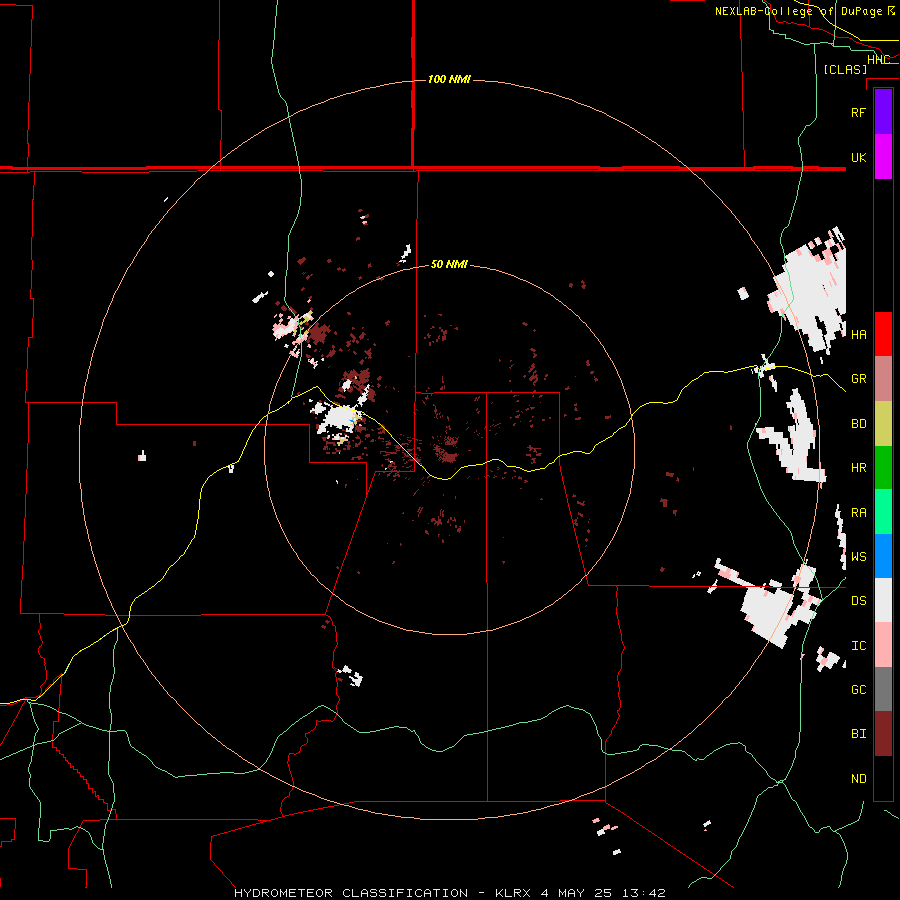Click the "UK" legend label
Screen dimensions: 900x900
(858, 157)
